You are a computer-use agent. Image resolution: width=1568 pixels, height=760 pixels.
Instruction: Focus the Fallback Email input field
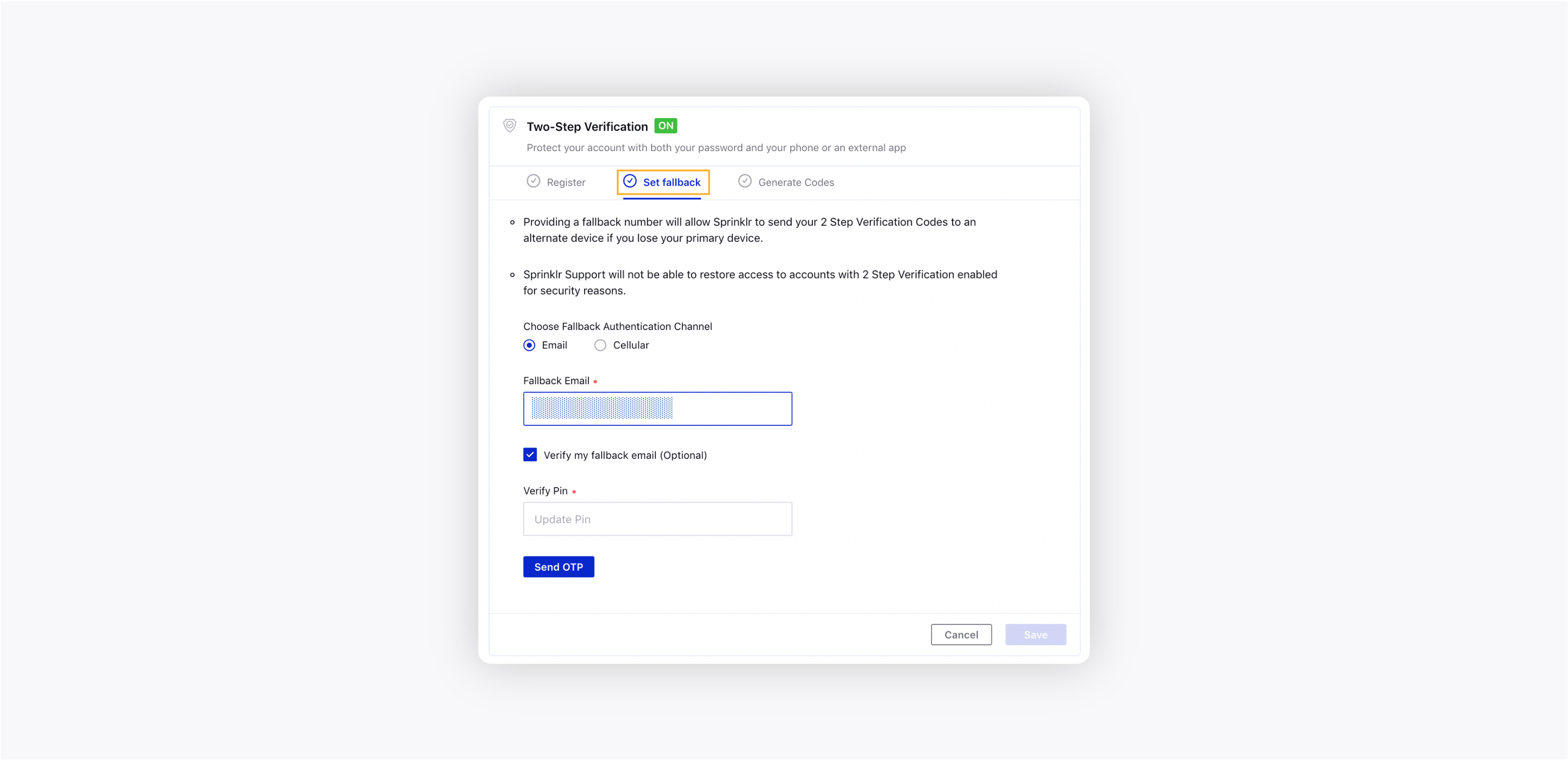[x=657, y=409]
